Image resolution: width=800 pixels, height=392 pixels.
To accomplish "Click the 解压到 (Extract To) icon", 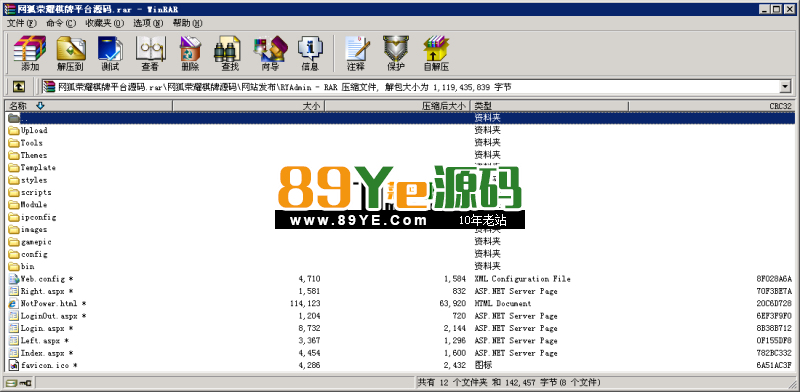I will [x=70, y=54].
